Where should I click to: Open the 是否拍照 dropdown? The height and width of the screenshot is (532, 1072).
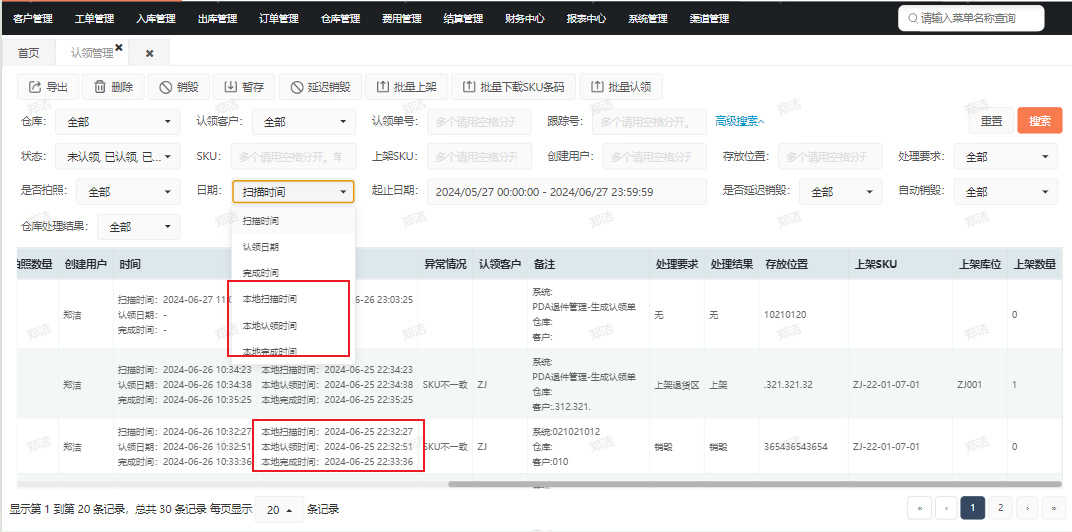[x=128, y=192]
